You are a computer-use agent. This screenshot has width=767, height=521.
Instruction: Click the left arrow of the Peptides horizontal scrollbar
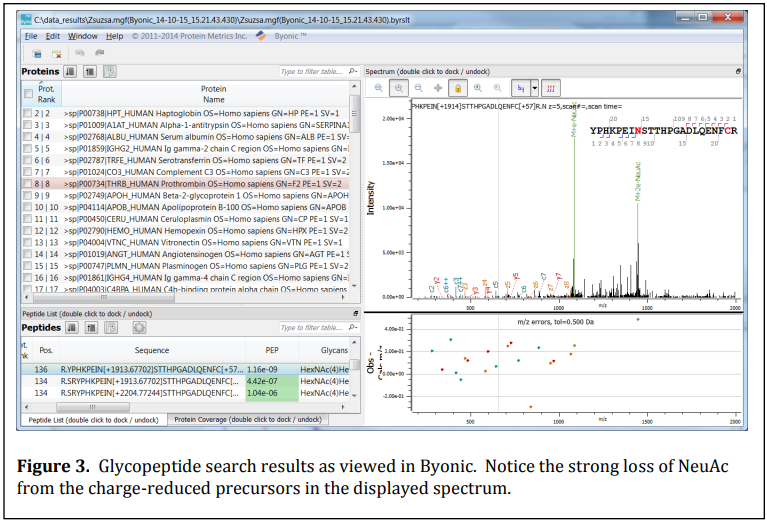[x=26, y=407]
